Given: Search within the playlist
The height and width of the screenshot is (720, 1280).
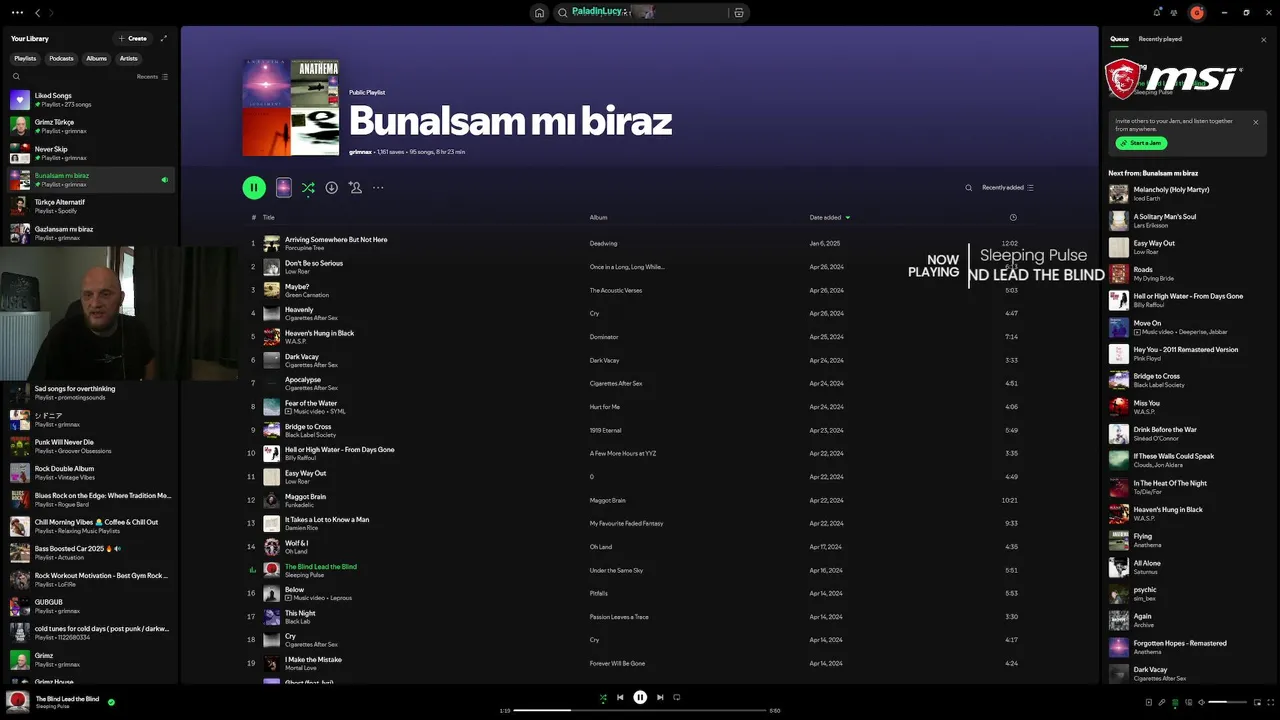Looking at the screenshot, I should [968, 187].
